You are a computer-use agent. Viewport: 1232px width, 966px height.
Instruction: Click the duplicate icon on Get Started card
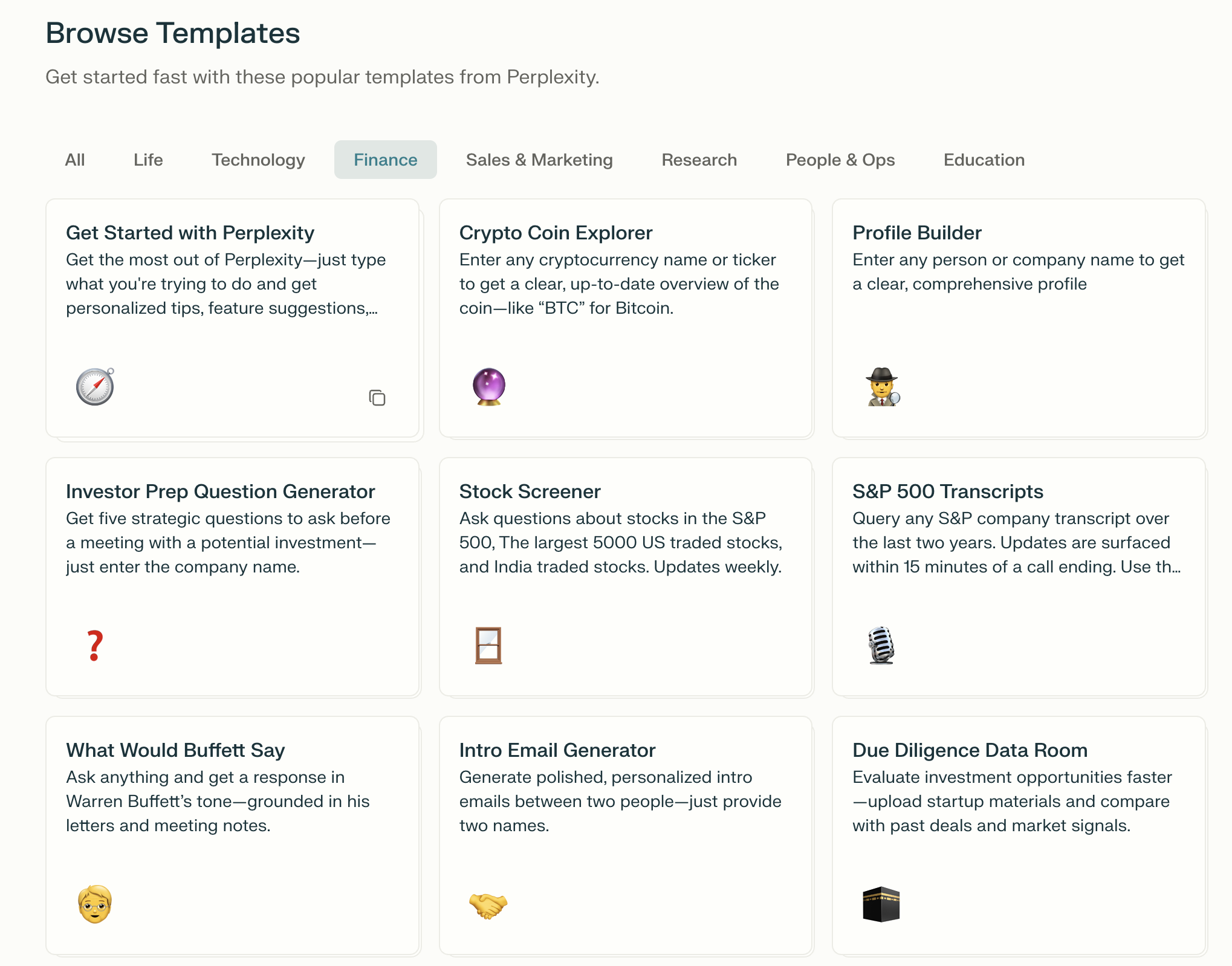click(x=377, y=398)
